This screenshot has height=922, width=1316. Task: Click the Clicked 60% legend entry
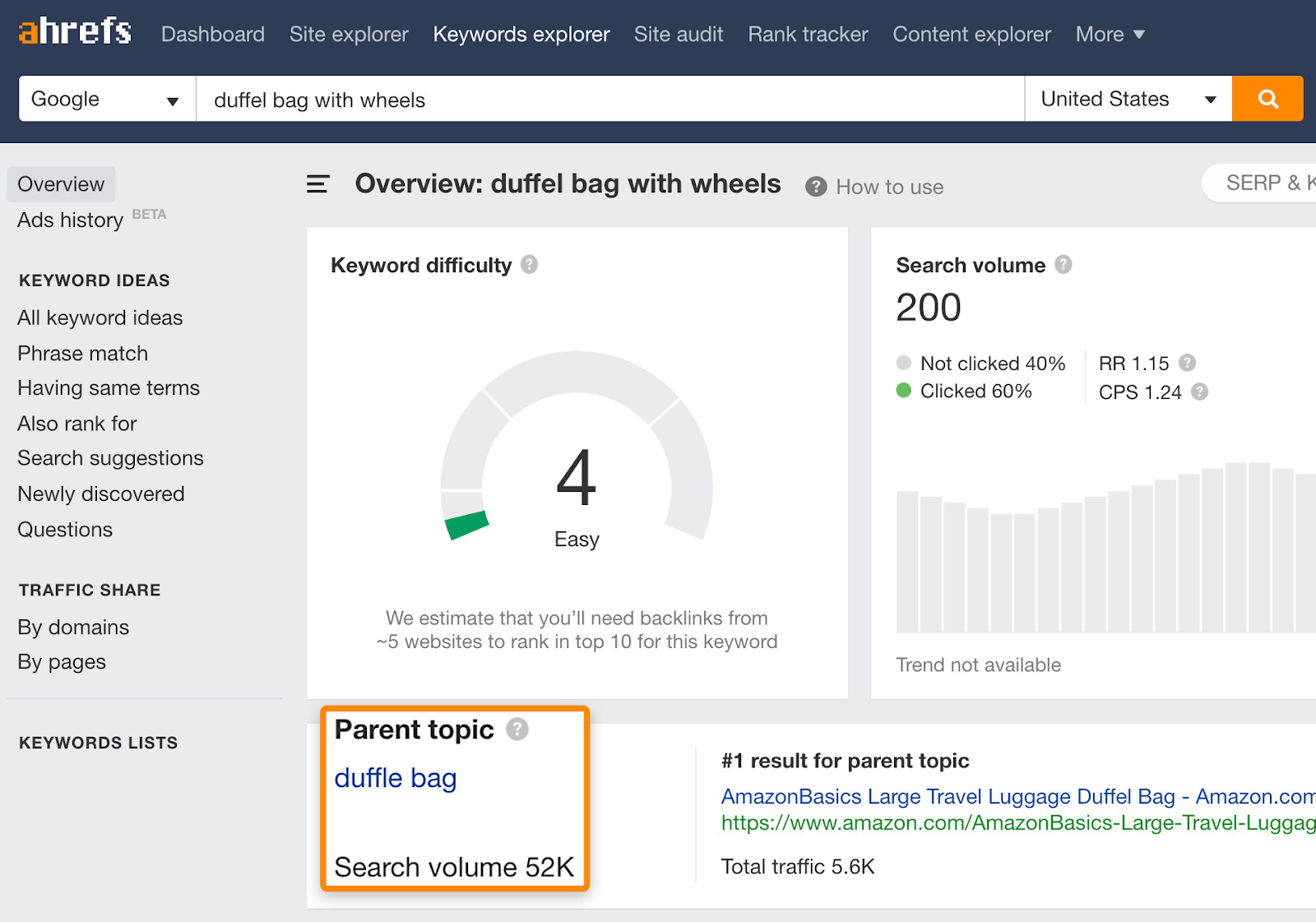click(x=964, y=391)
